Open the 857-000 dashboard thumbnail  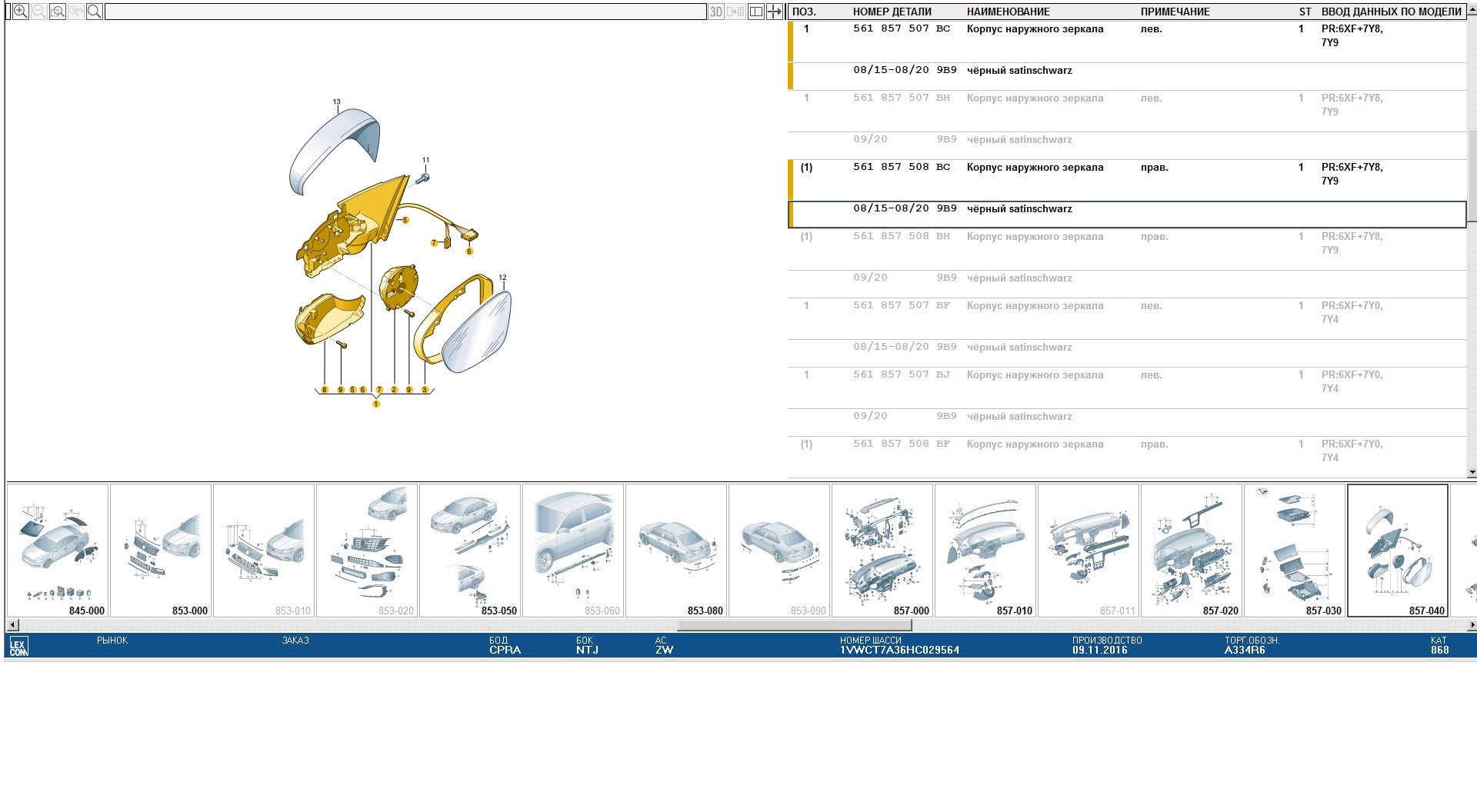pos(882,550)
